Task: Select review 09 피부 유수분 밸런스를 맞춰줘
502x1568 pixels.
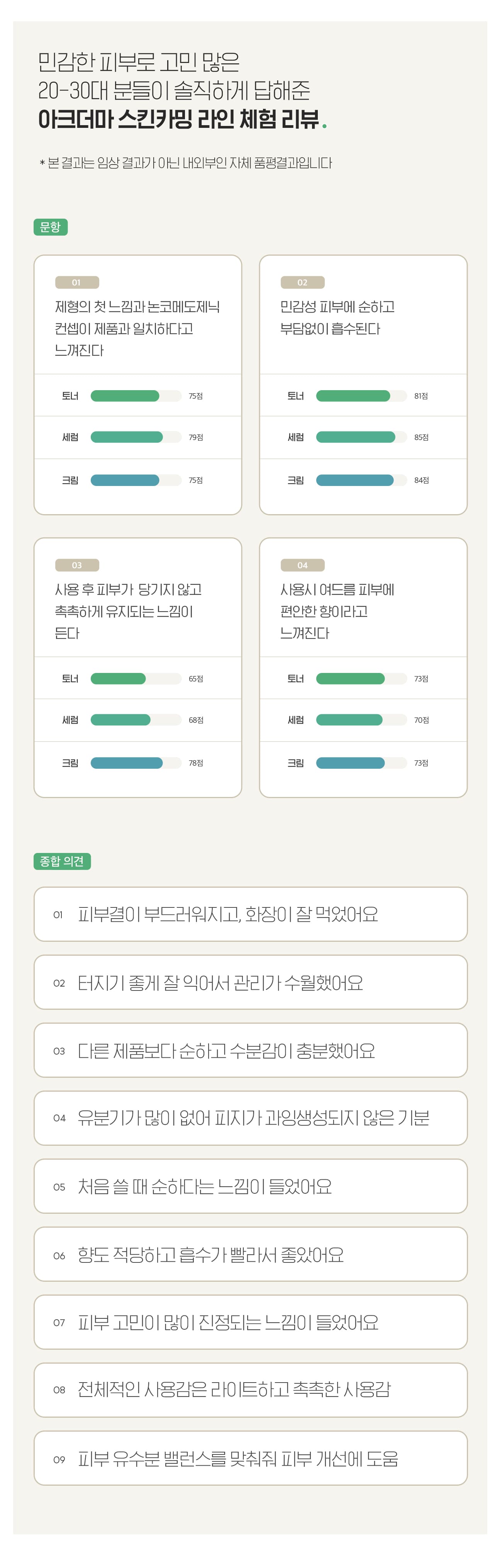Action: (x=251, y=1458)
